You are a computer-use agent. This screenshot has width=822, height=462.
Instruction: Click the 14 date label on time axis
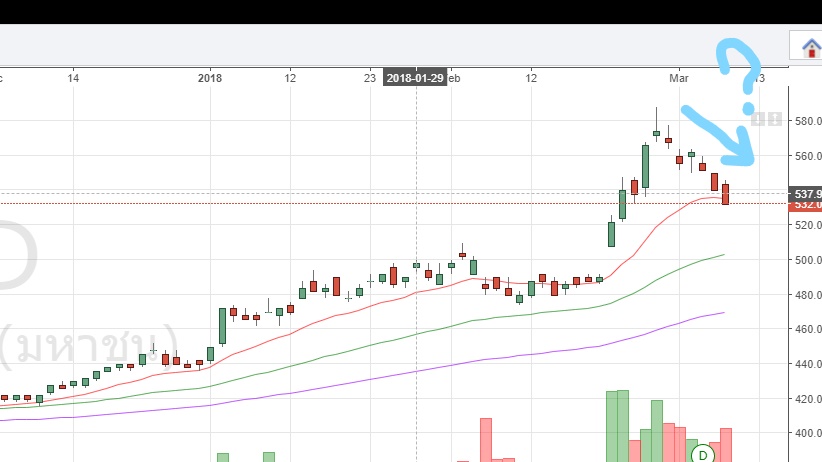pos(73,78)
